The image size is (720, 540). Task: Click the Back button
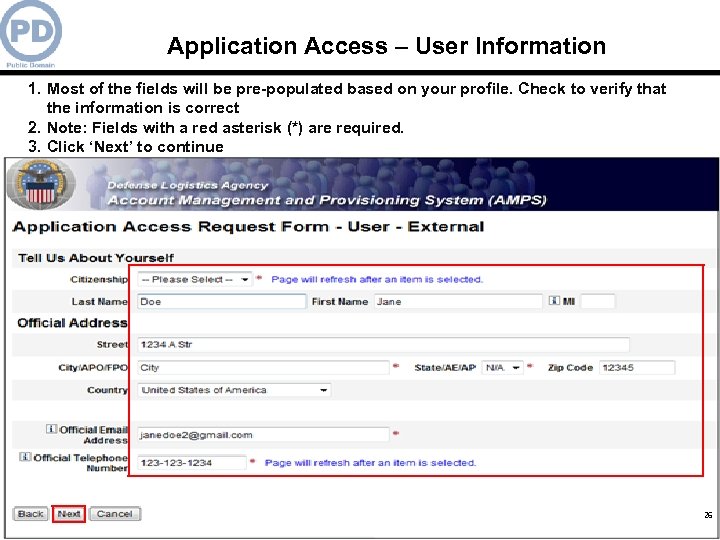tap(30, 514)
